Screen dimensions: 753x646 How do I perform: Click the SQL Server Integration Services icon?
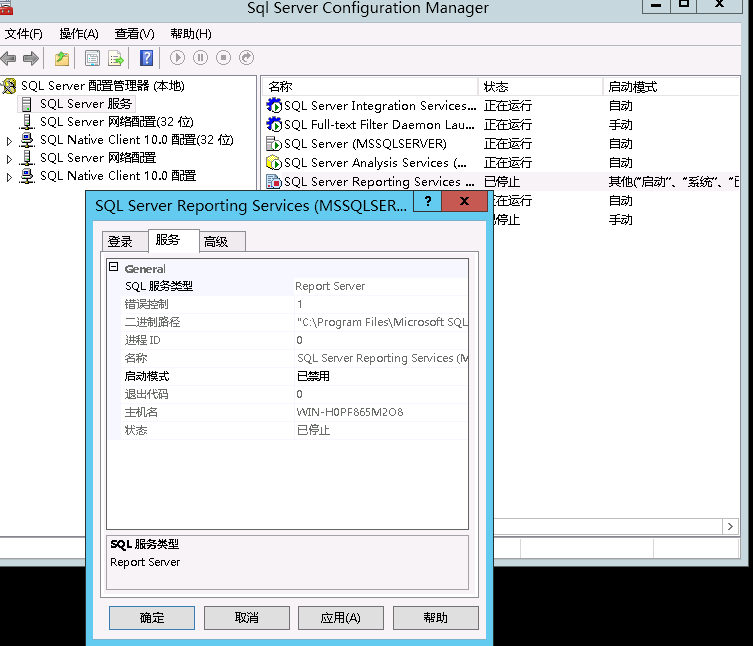pos(274,106)
